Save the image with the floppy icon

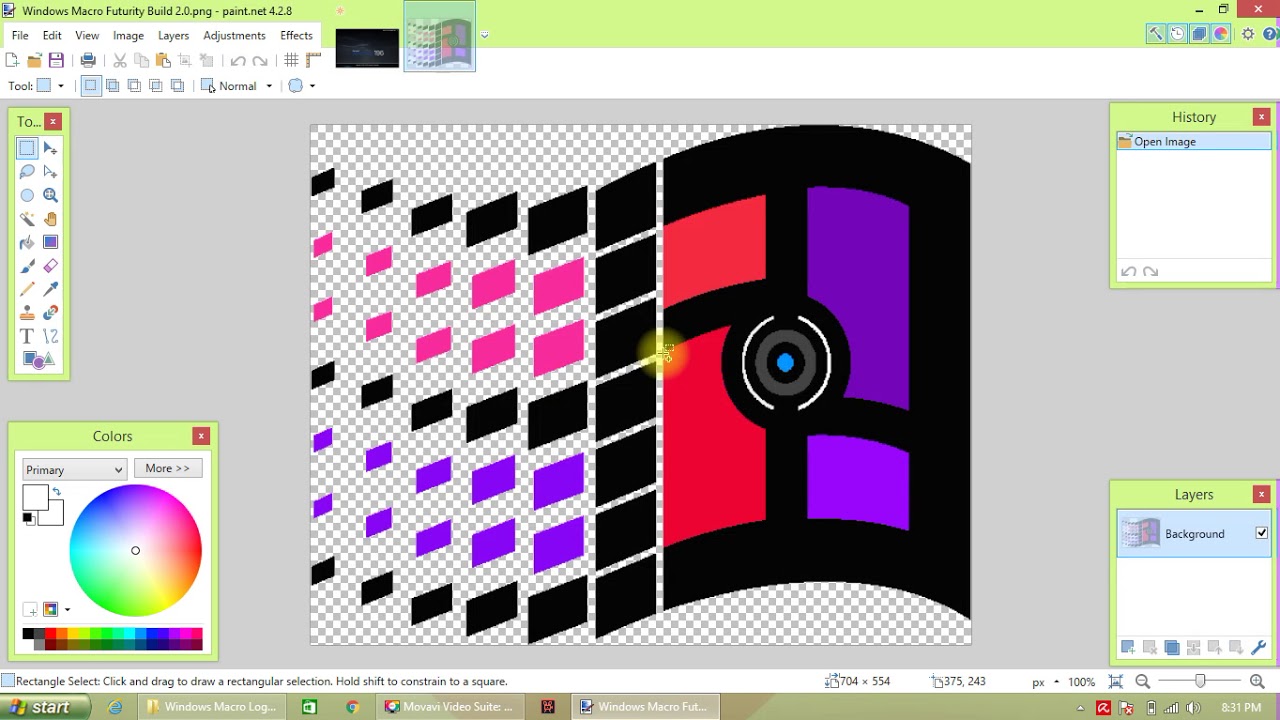pyautogui.click(x=56, y=61)
